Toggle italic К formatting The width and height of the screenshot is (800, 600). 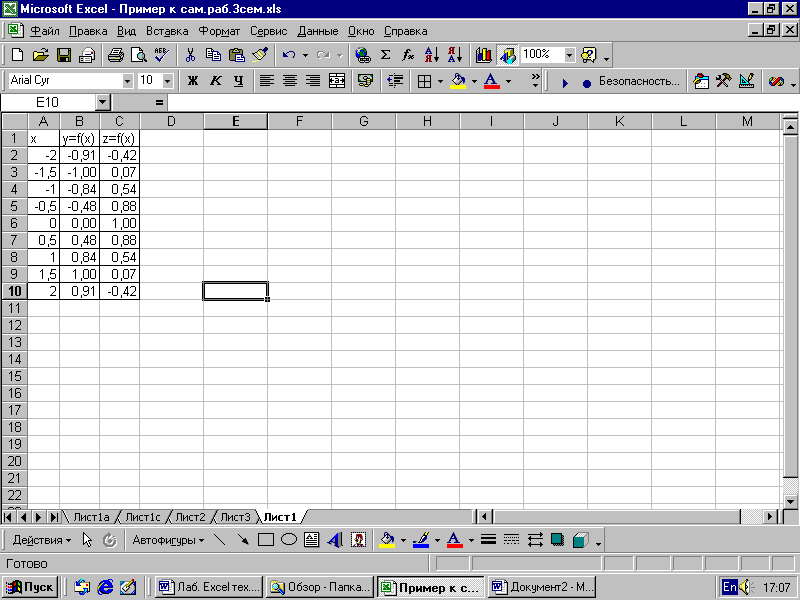coord(216,81)
